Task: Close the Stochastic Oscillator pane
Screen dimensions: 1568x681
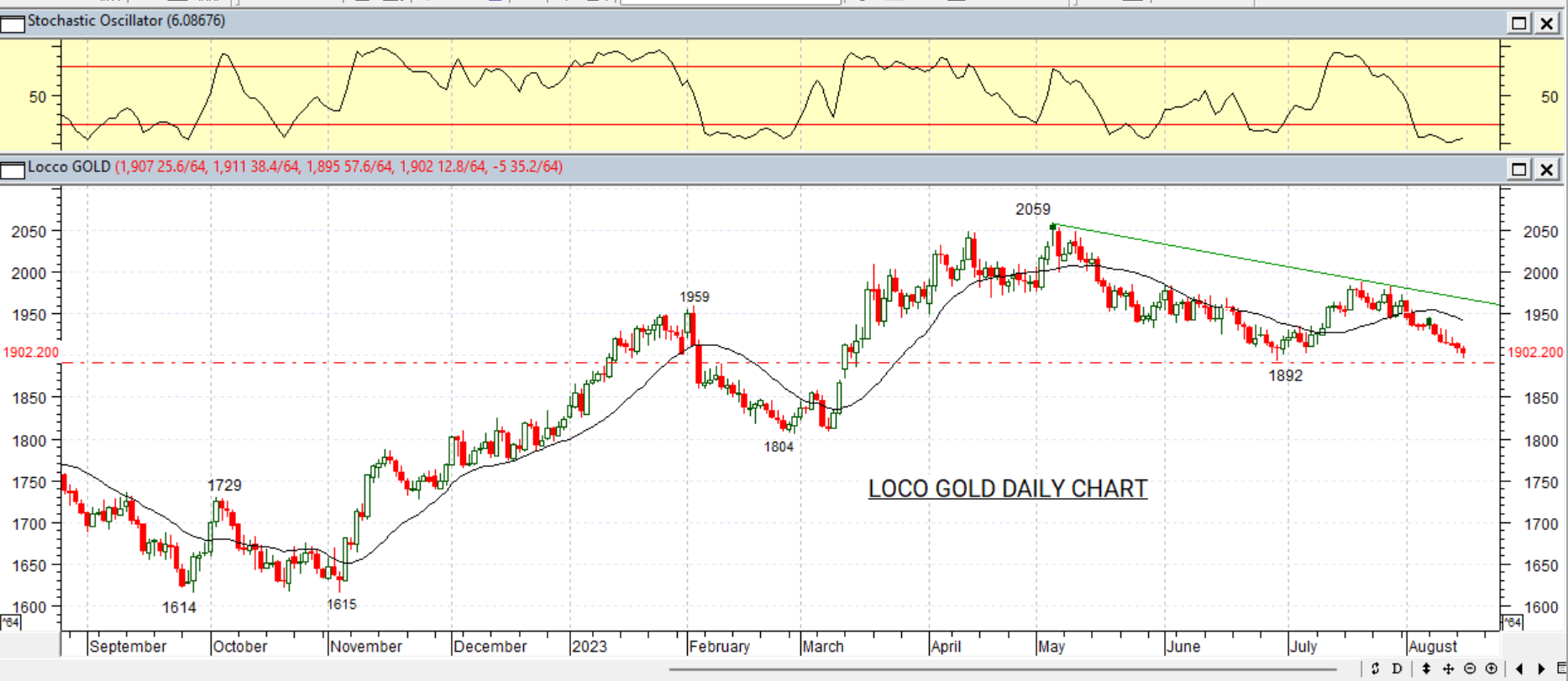Action: coord(1546,24)
